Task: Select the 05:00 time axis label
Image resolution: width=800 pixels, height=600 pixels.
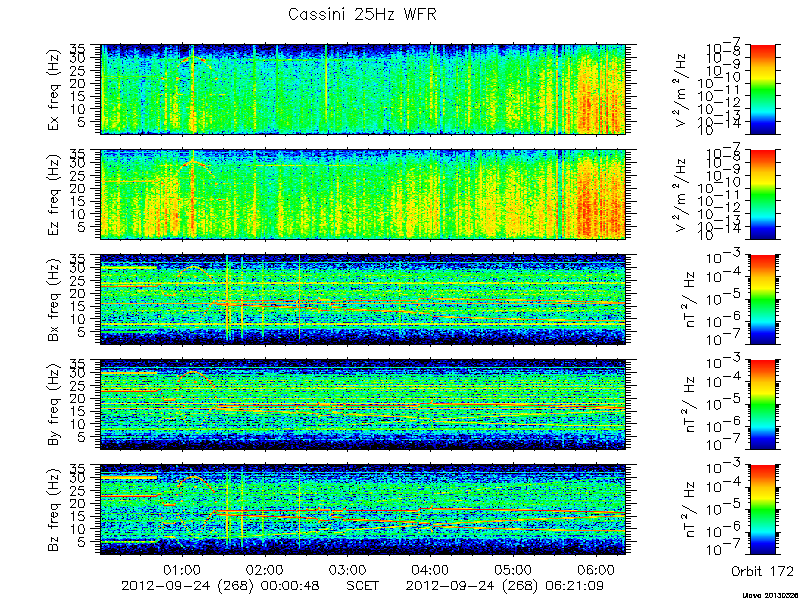Action: tap(513, 569)
